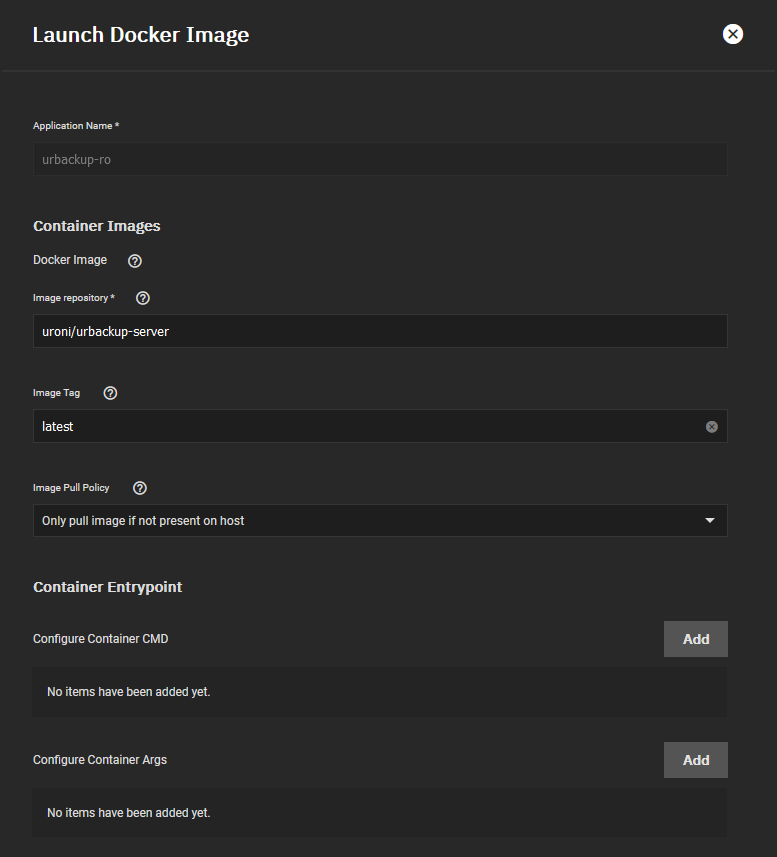Screen dimensions: 777x857
Task: Click the Image repository label
Action: pos(74,298)
